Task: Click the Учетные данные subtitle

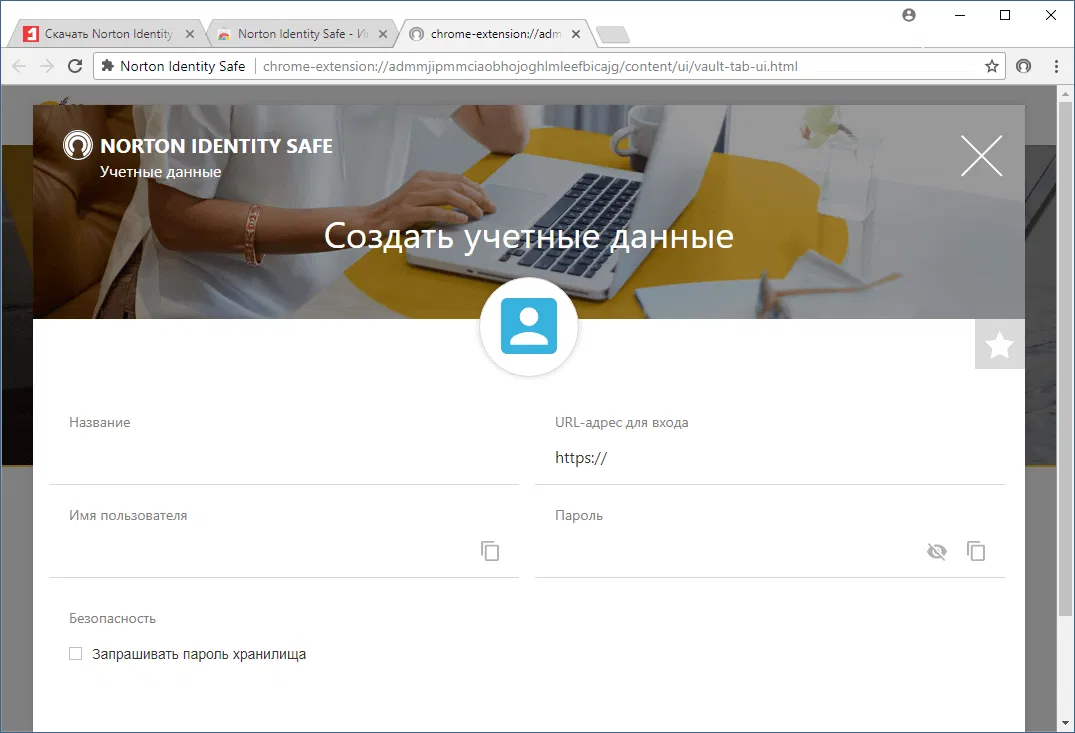Action: 160,172
